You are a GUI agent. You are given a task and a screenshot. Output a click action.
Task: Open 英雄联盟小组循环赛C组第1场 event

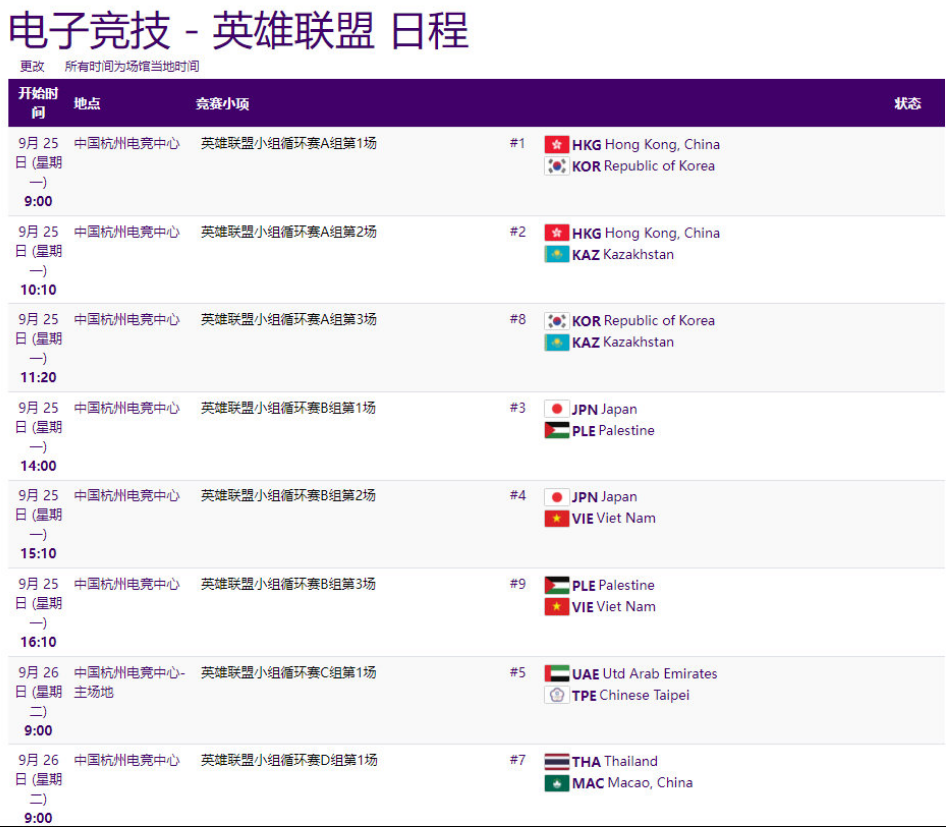288,673
